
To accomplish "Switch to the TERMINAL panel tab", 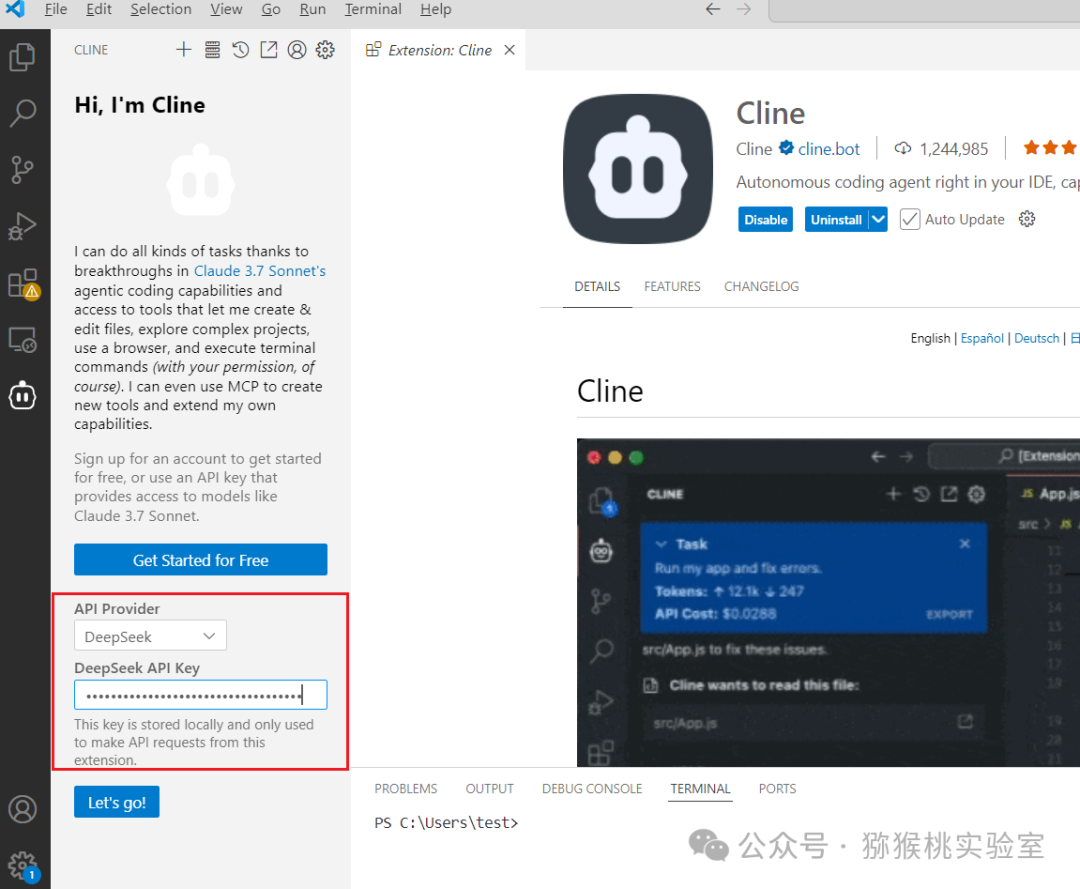I will (x=700, y=788).
